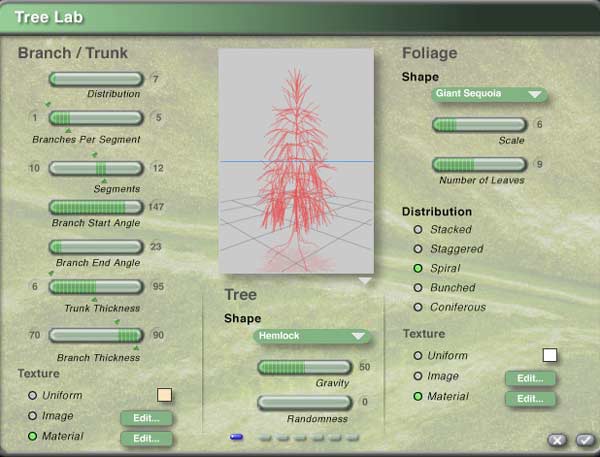Screen dimensions: 600x457
Task: Click the Randomness value 0
Action: (x=365, y=402)
